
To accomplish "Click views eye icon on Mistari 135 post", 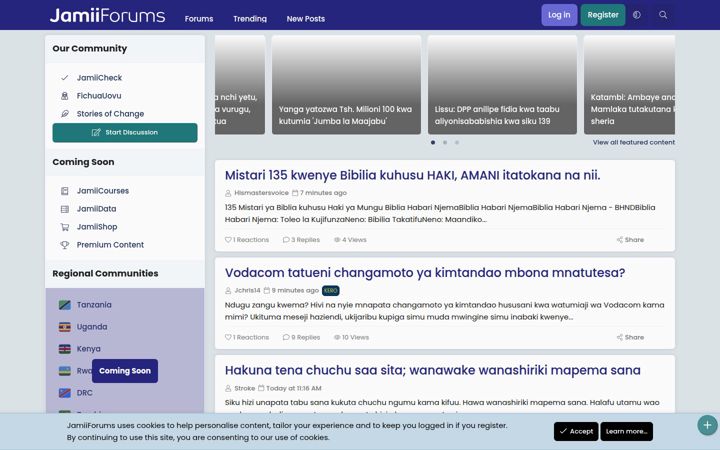I will [x=337, y=240].
